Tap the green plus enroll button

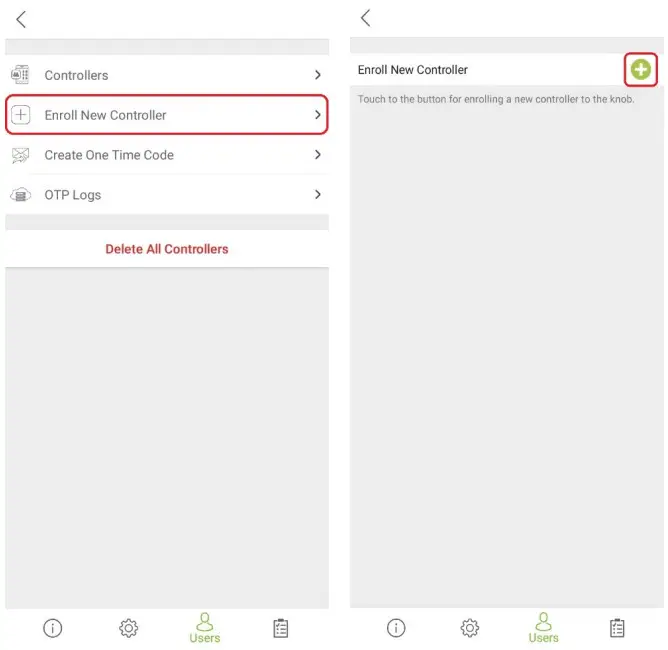pyautogui.click(x=640, y=69)
